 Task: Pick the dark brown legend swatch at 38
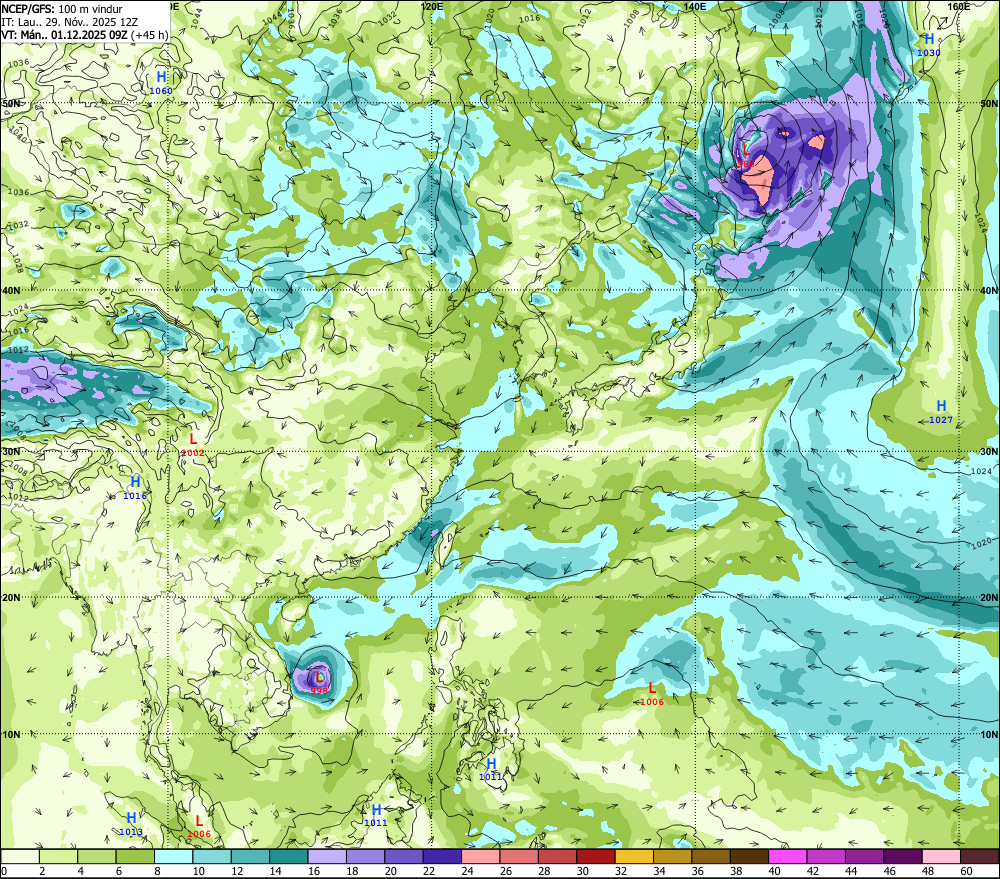(749, 857)
